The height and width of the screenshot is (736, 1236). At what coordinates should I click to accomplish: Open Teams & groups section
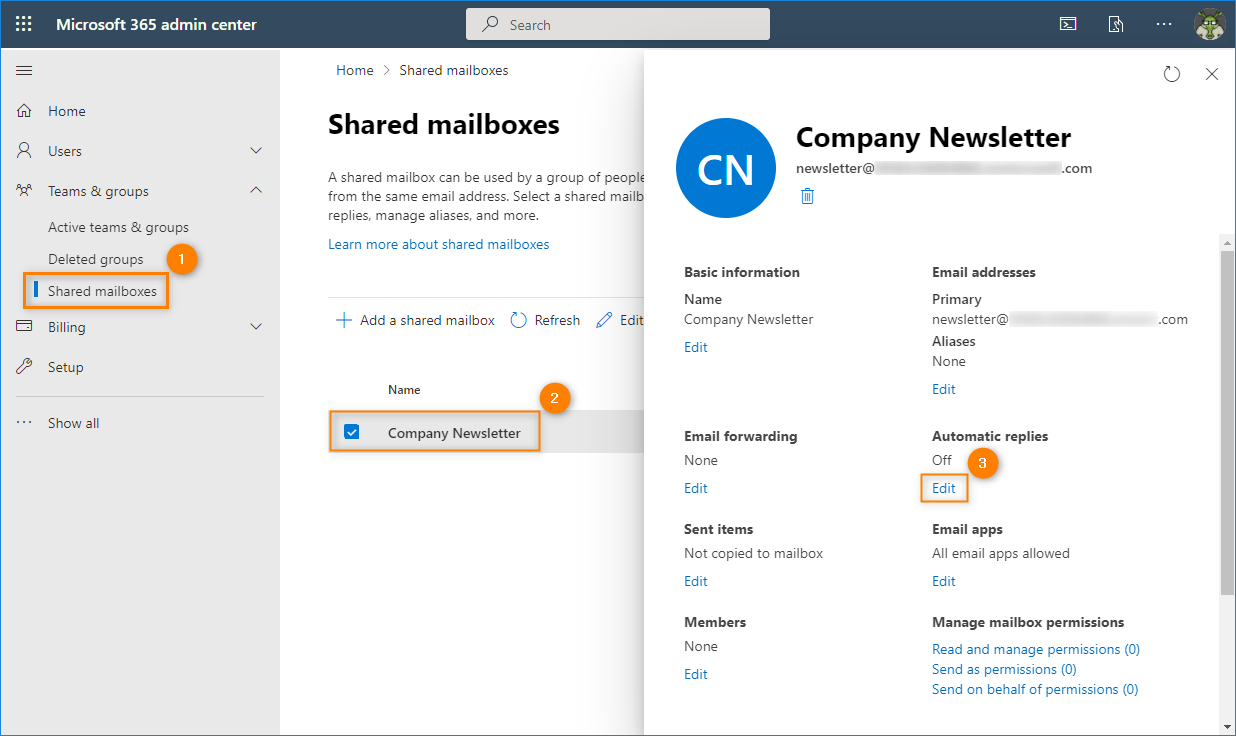[98, 191]
